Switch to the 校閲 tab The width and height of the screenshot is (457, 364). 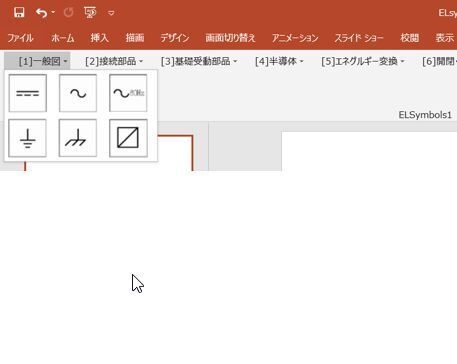[x=409, y=38]
